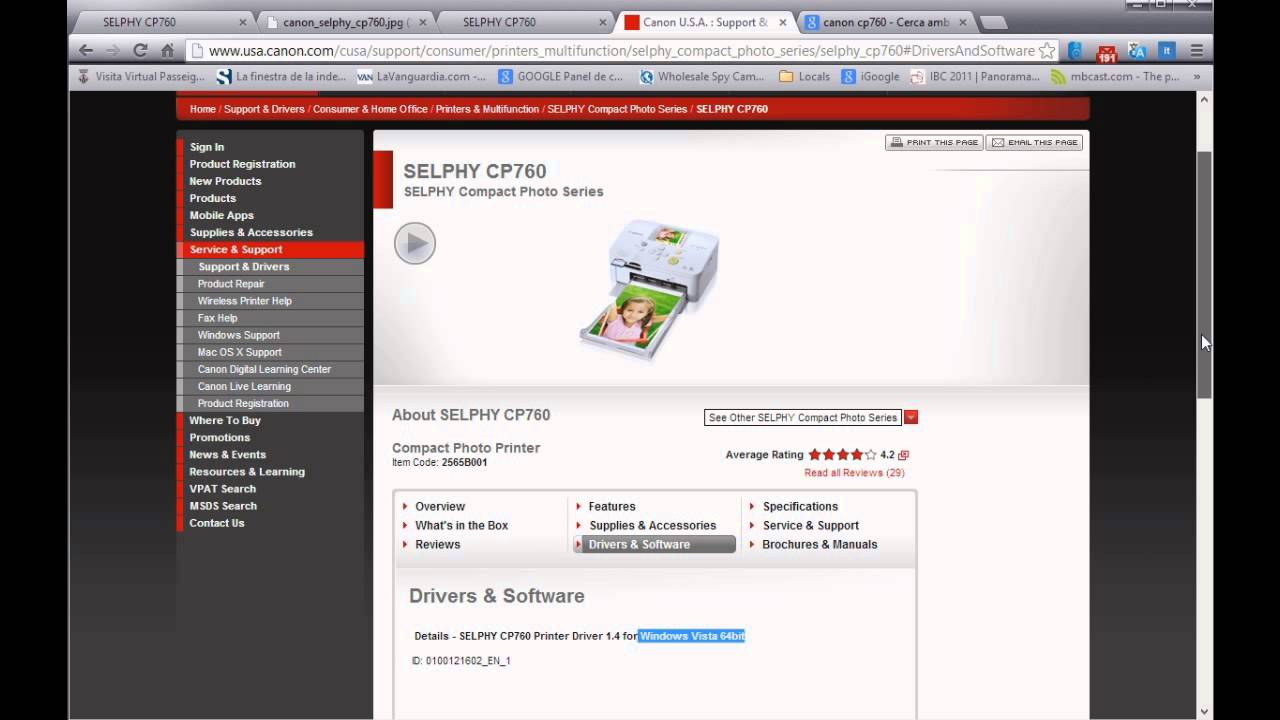Open Contact Us in the sidebar
This screenshot has width=1280, height=720.
(x=216, y=523)
